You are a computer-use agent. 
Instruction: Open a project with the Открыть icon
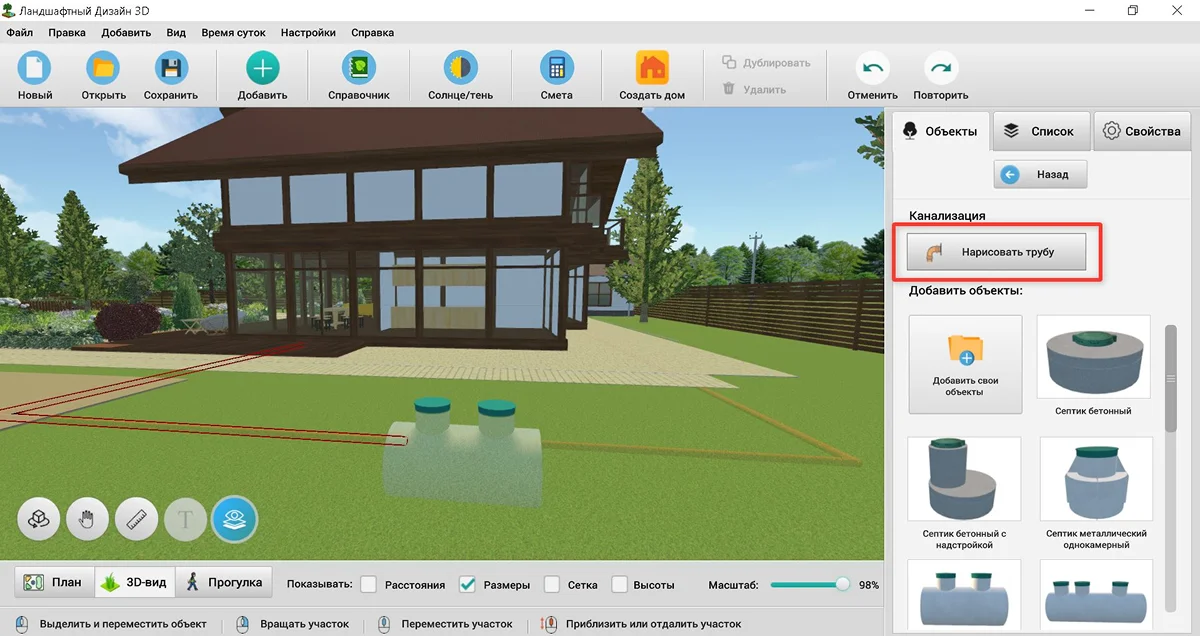point(103,69)
